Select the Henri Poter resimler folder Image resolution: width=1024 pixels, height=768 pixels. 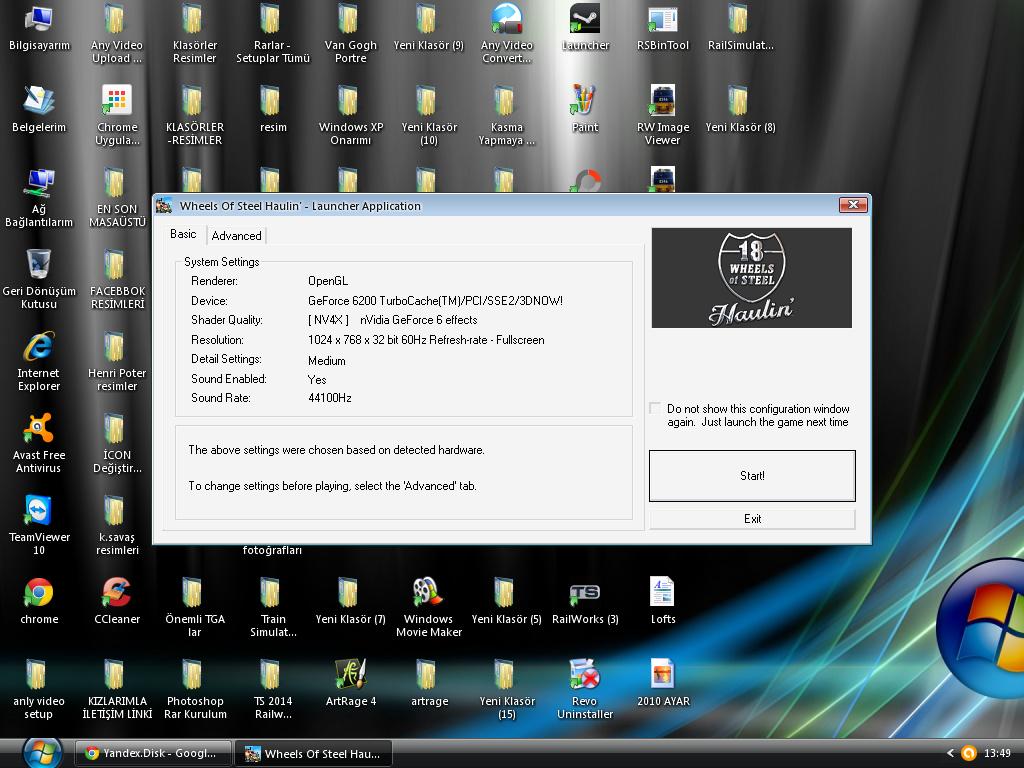pyautogui.click(x=117, y=362)
